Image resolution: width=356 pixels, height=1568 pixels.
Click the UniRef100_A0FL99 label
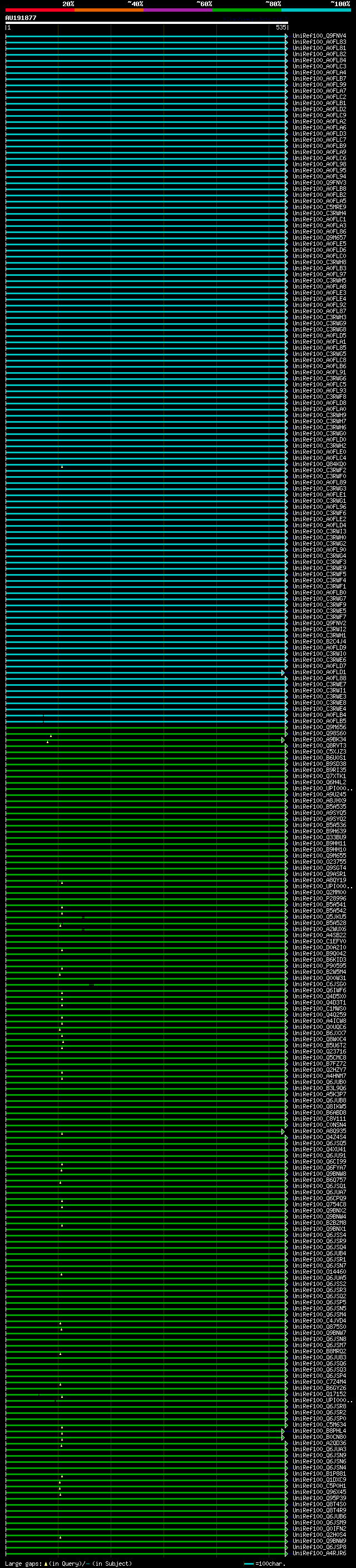tap(319, 85)
